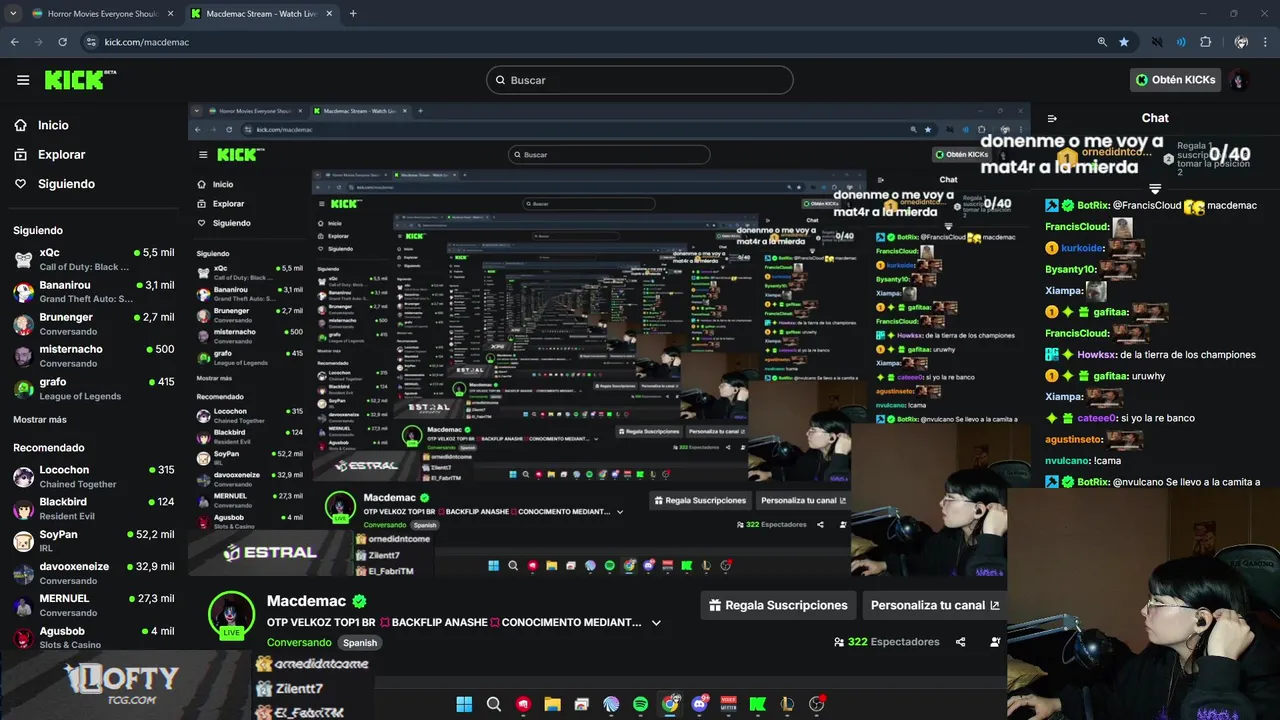The image size is (1280, 720).
Task: Open the Chrome three-dot menu
Action: click(x=1265, y=42)
